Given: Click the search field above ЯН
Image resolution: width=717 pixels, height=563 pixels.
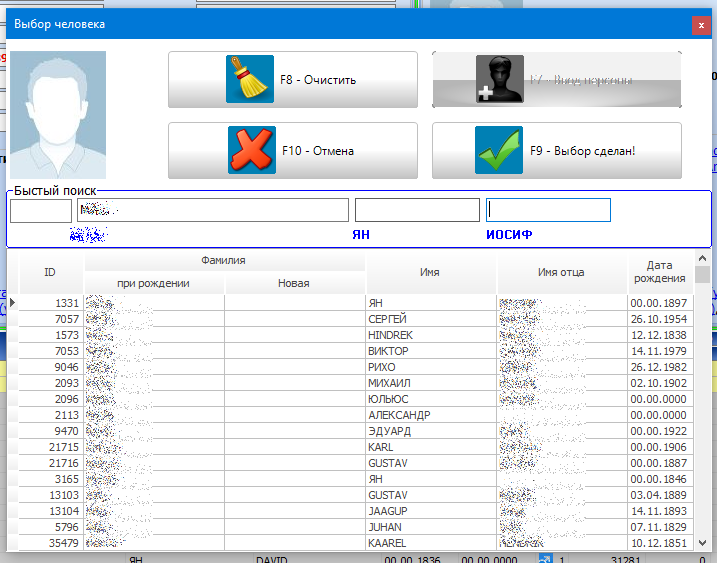Looking at the screenshot, I should coord(417,211).
